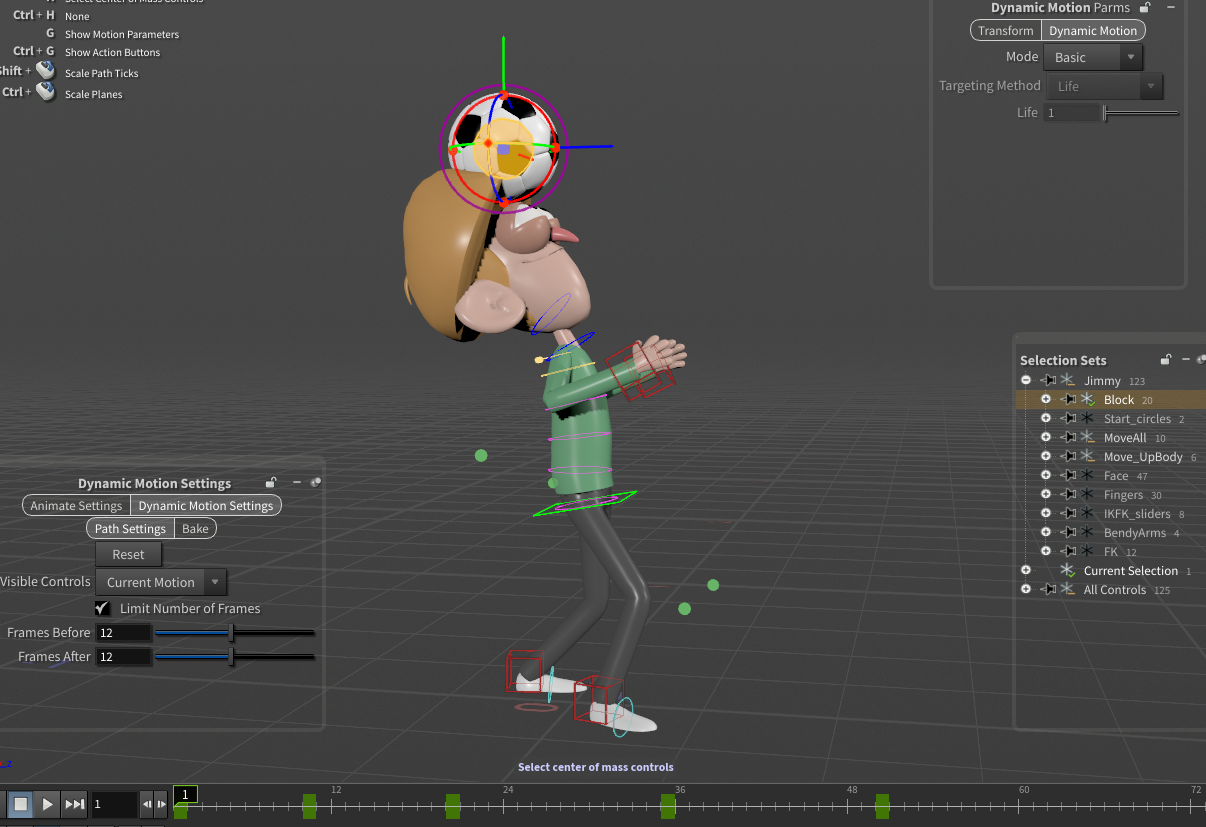The image size is (1206, 827).
Task: Expand the MoveAll selection set
Action: 1045,438
